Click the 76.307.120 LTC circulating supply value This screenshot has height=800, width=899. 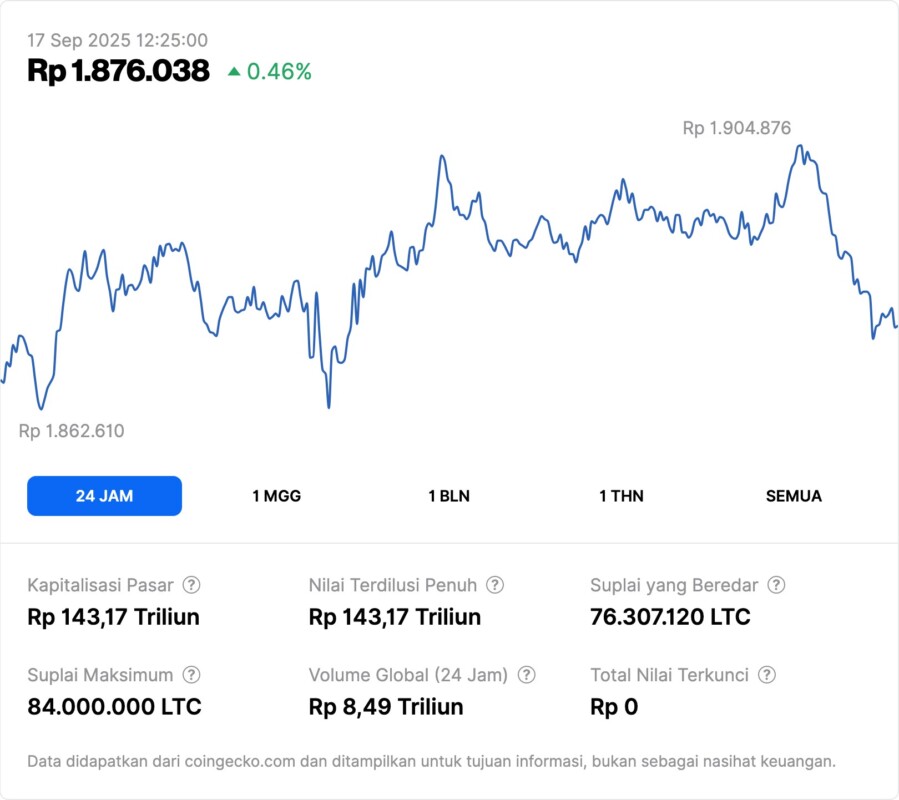(670, 617)
